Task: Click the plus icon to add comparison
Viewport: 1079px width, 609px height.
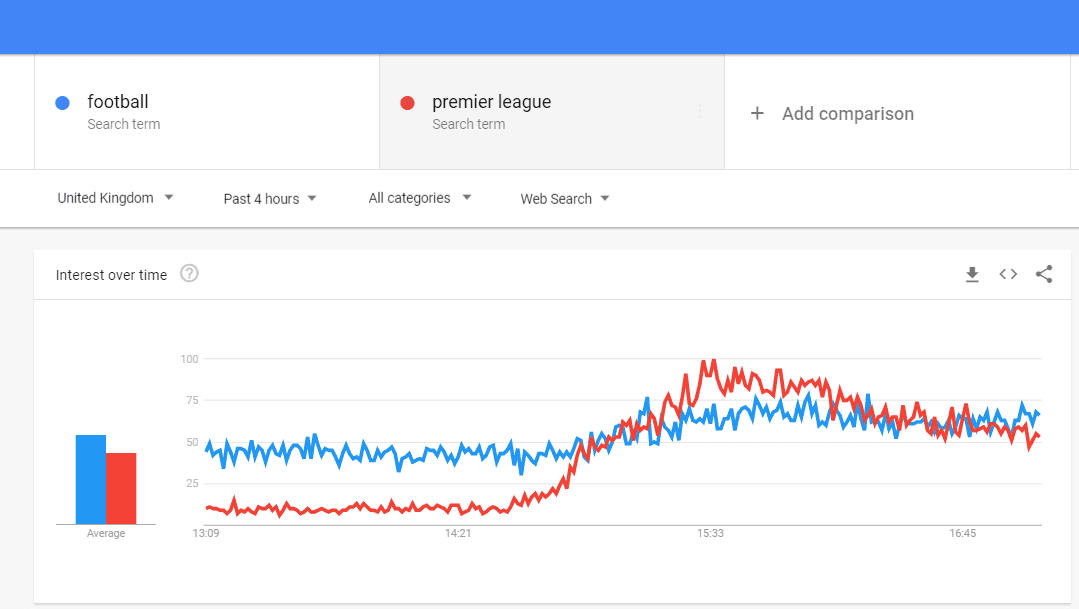Action: tap(757, 113)
